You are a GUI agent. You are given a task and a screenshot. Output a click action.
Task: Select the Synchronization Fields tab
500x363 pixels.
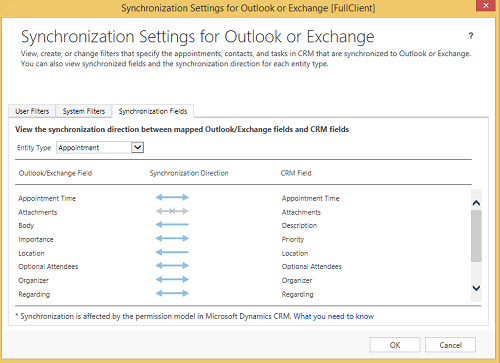153,111
